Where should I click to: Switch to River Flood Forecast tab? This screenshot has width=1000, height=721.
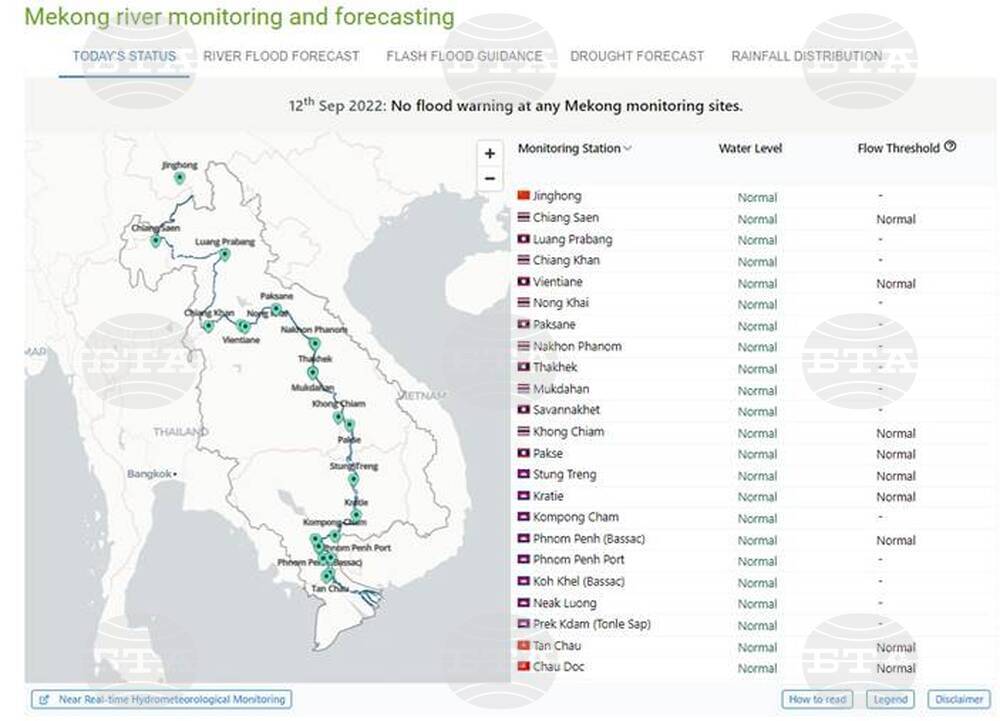click(x=281, y=56)
